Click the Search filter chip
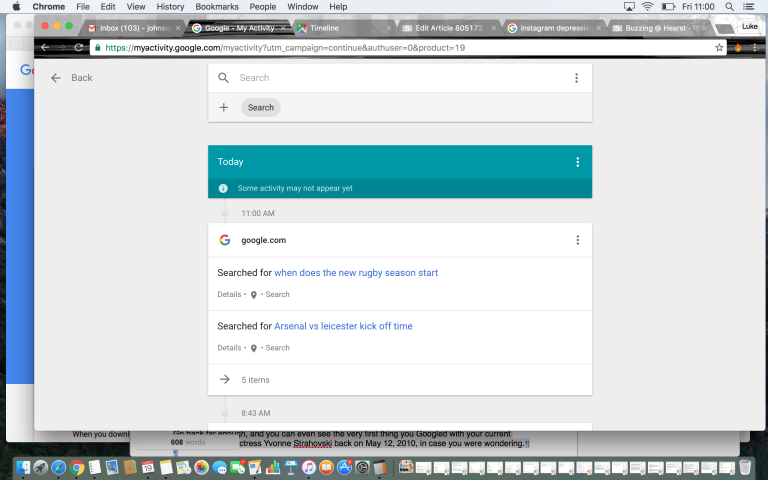This screenshot has width=768, height=480. [x=261, y=108]
